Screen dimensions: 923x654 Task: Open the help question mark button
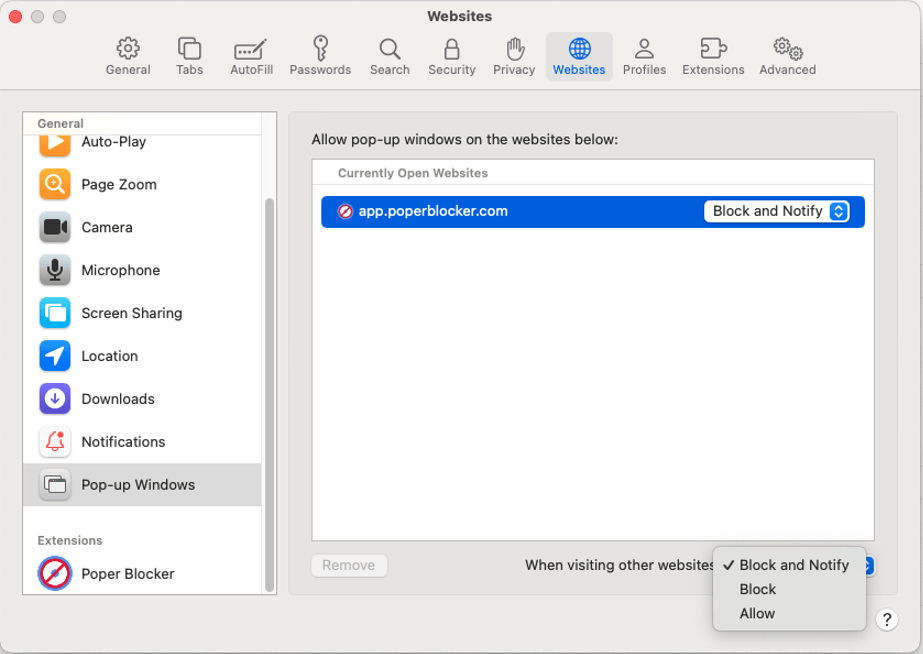tap(886, 619)
